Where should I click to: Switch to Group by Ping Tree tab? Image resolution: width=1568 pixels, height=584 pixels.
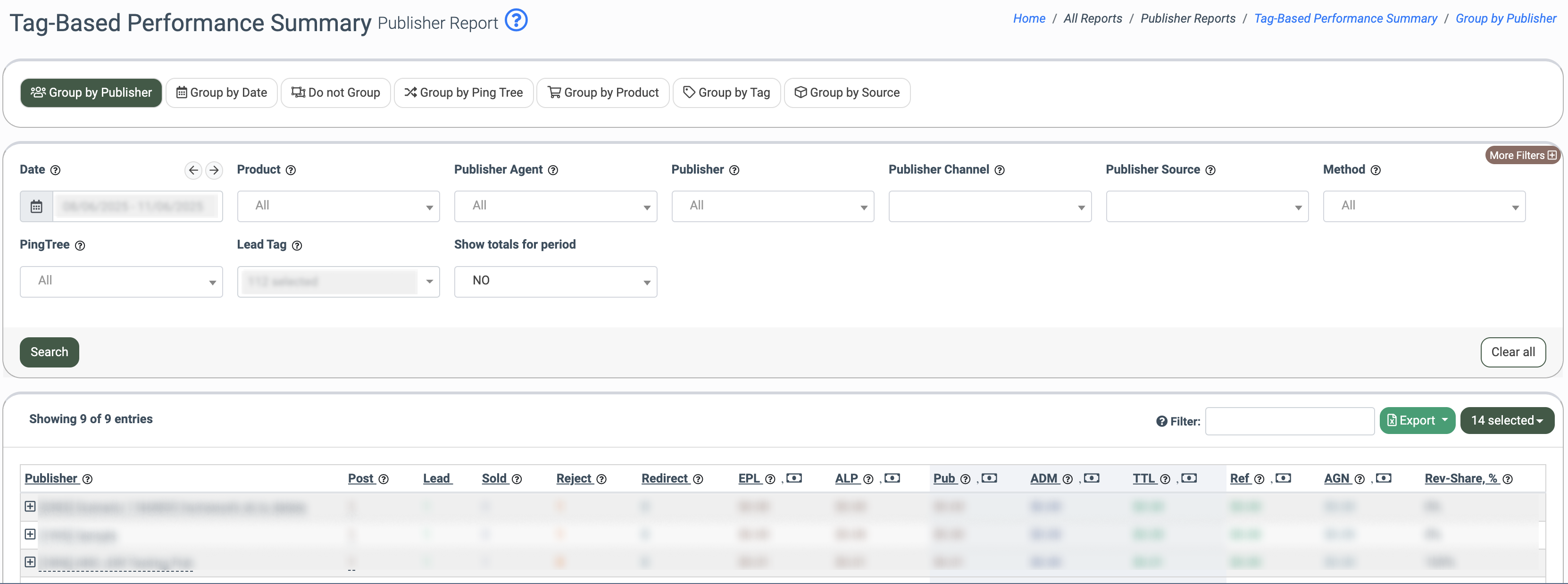tap(463, 92)
